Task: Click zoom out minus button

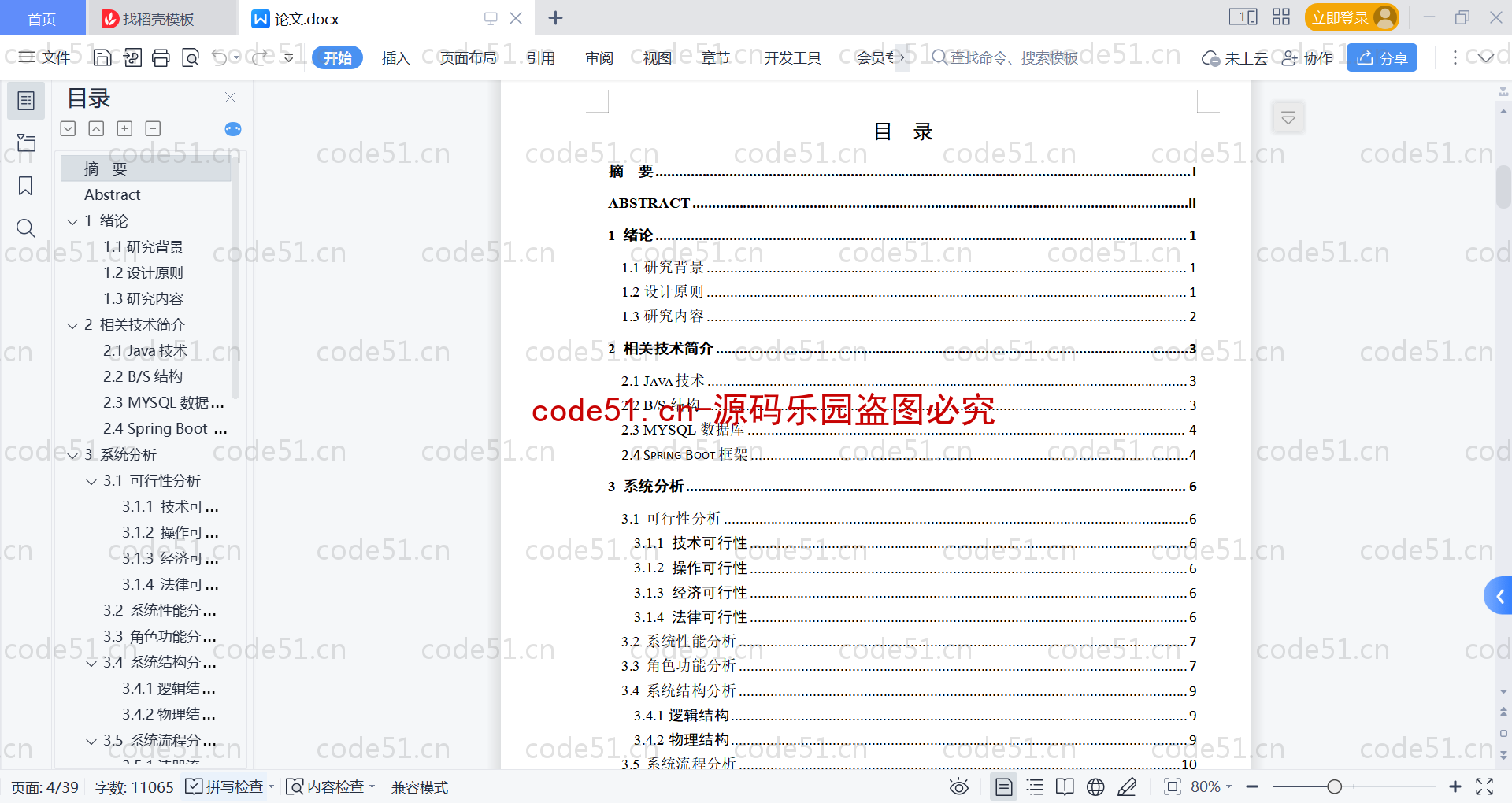Action: (1252, 786)
